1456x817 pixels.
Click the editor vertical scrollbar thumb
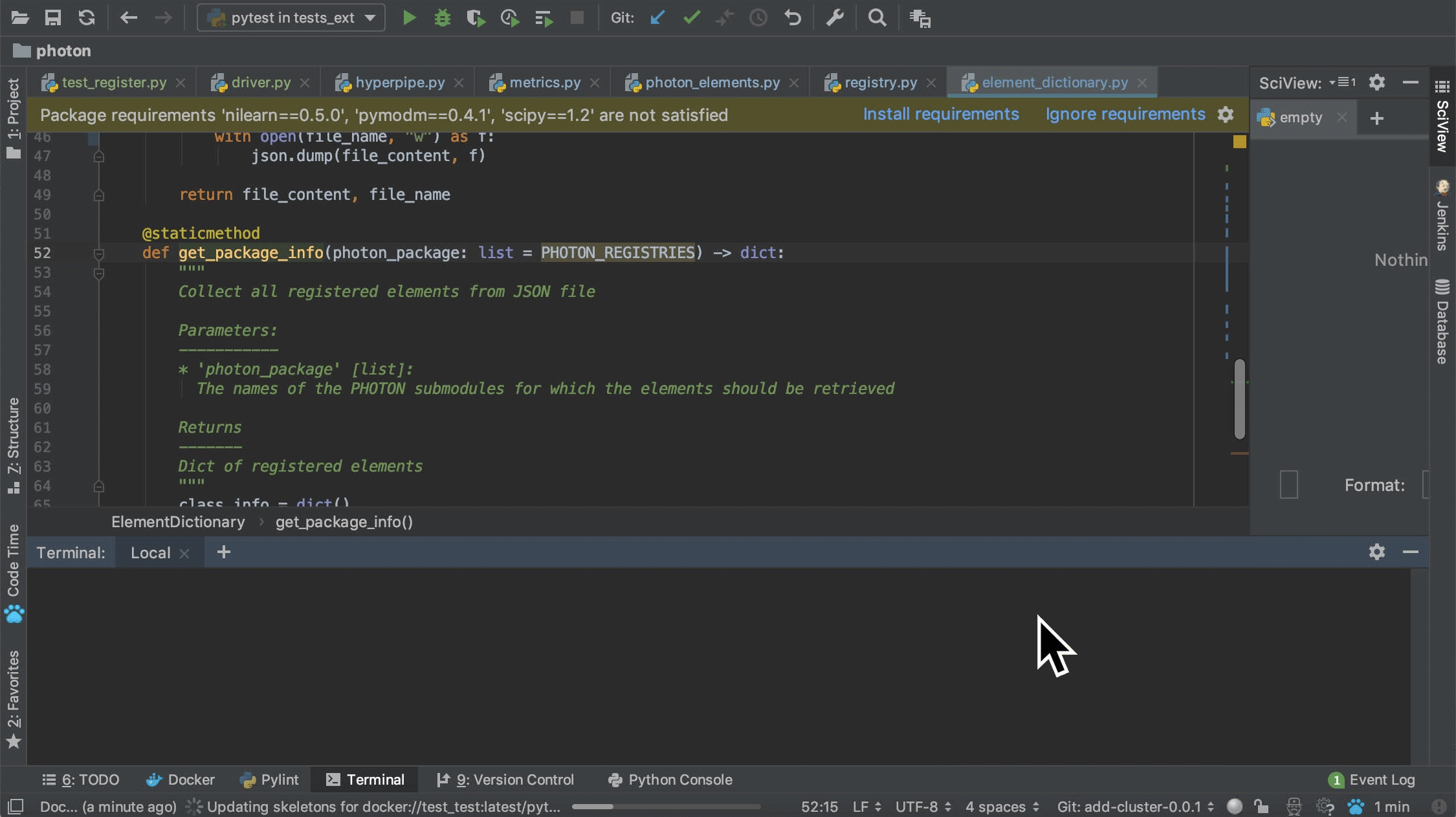[1239, 399]
